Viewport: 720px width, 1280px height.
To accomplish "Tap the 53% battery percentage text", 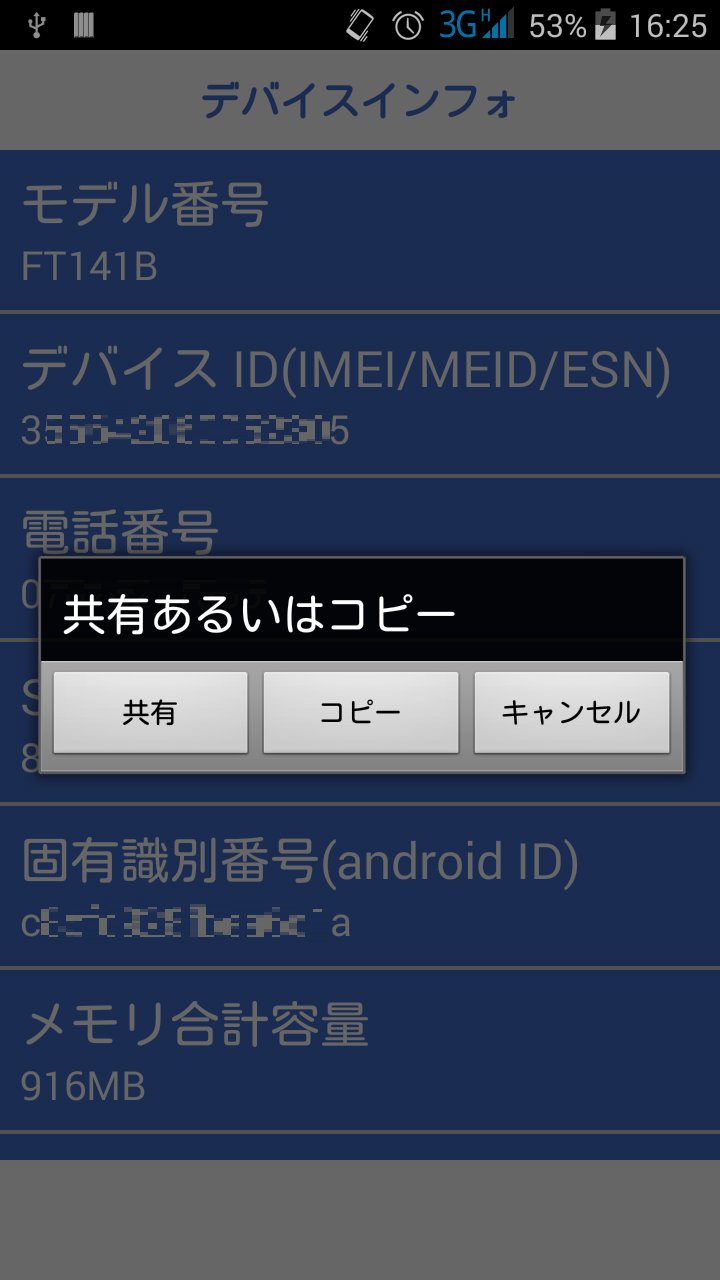I will (557, 25).
